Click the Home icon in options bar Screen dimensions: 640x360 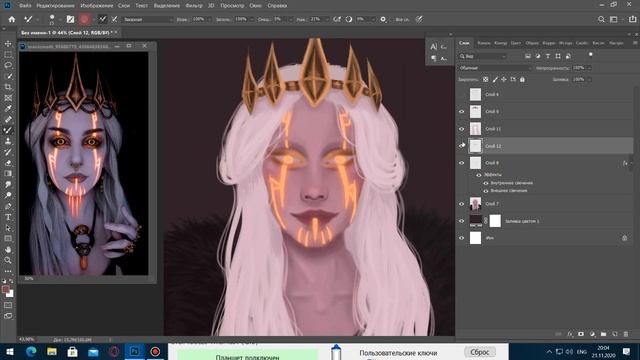[11, 19]
